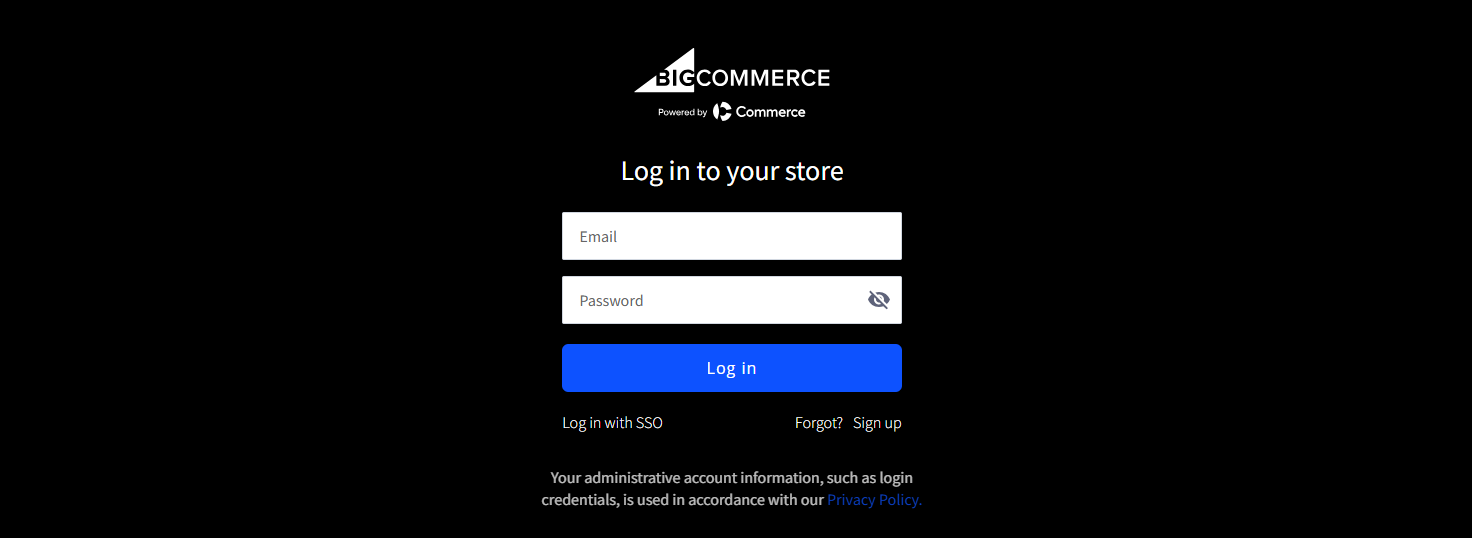Show the password using the eye icon

coord(879,300)
